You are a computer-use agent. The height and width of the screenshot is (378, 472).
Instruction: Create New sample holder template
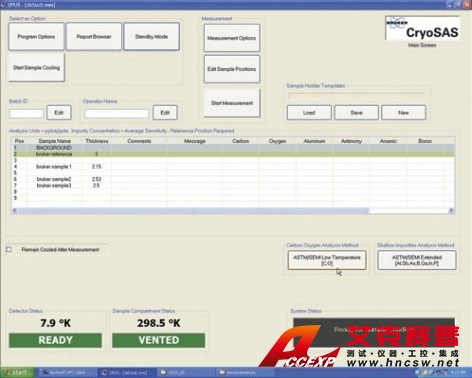403,113
